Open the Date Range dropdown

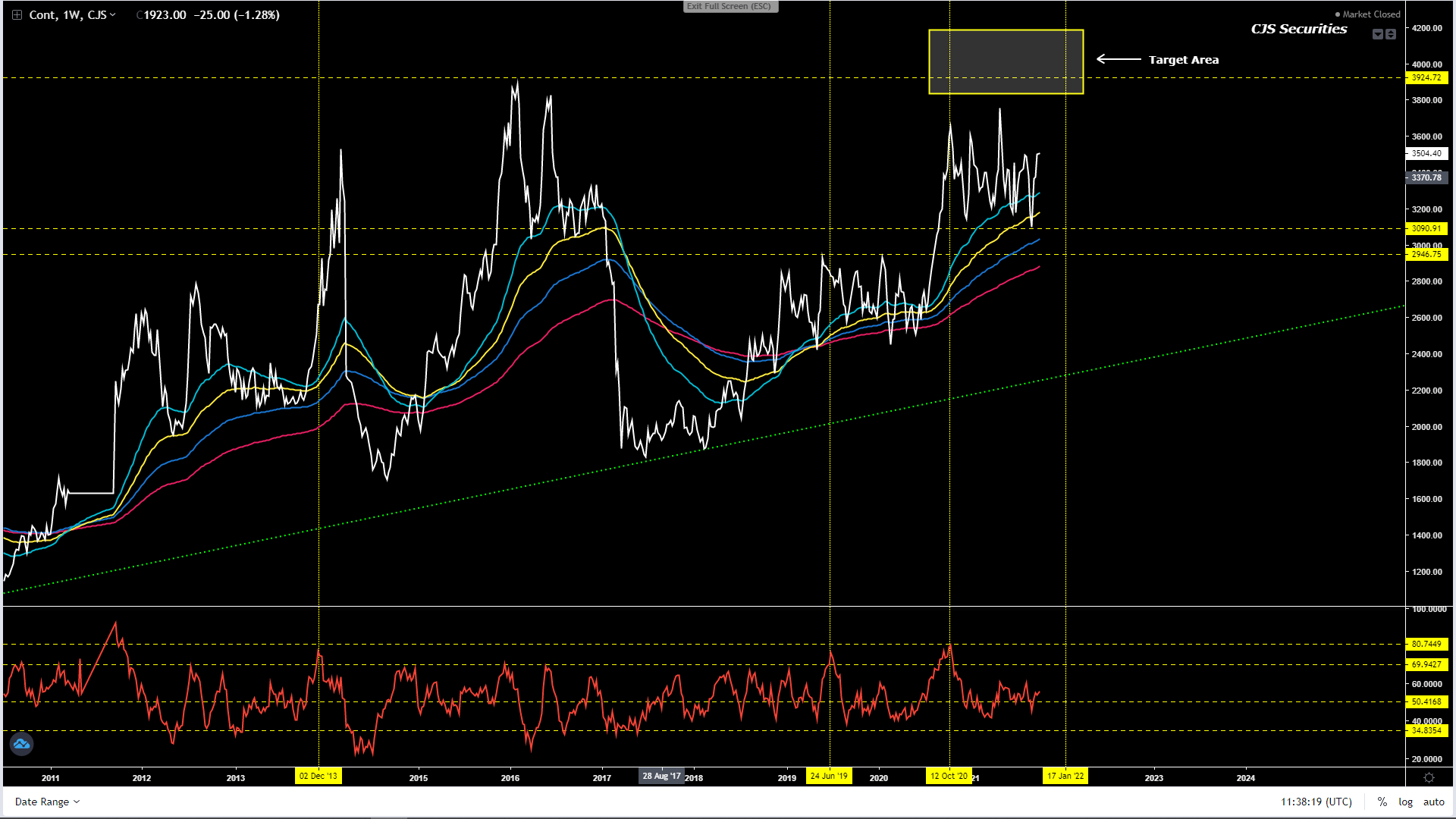pyautogui.click(x=47, y=802)
